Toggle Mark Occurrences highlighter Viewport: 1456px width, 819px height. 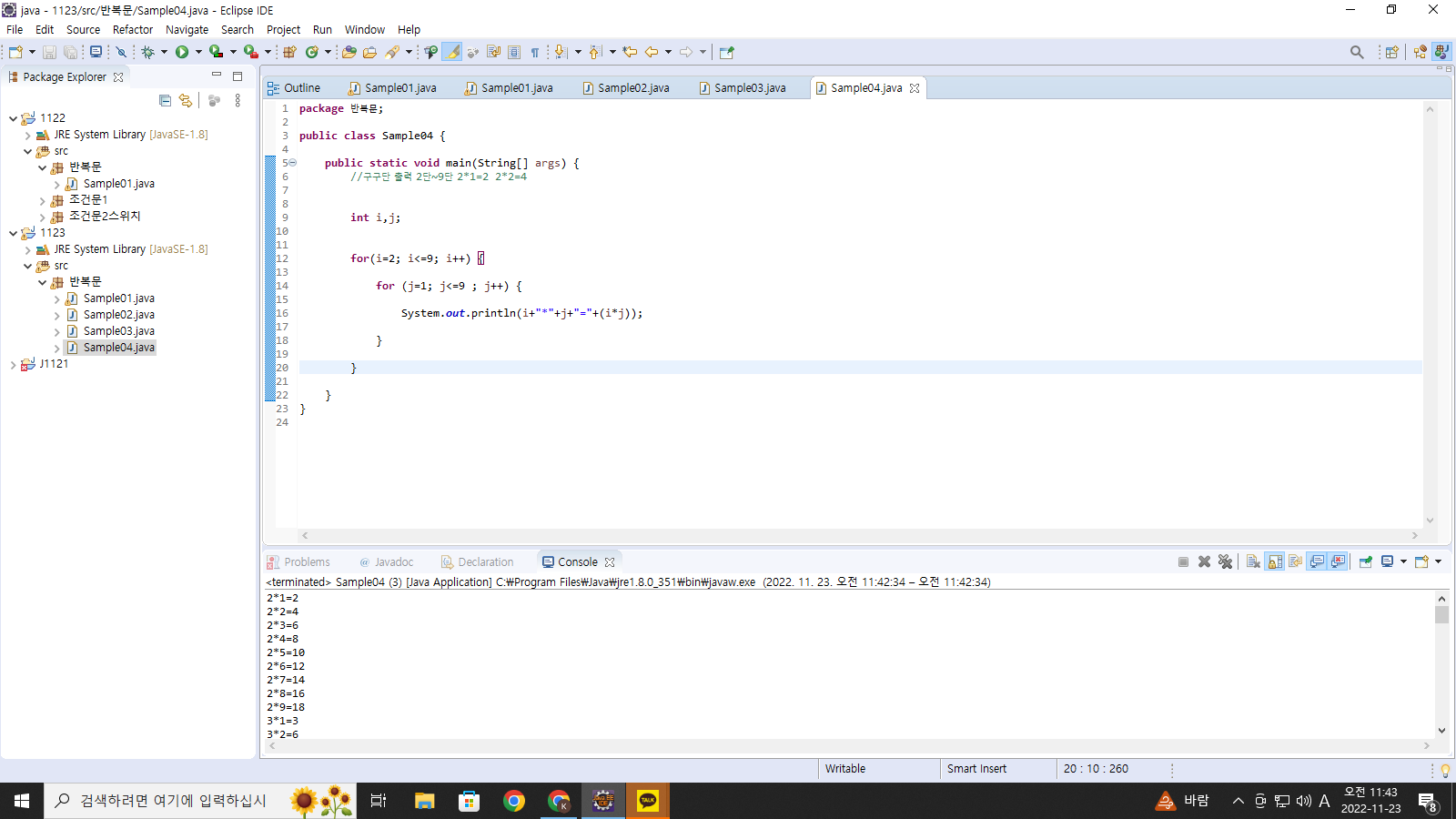point(452,52)
